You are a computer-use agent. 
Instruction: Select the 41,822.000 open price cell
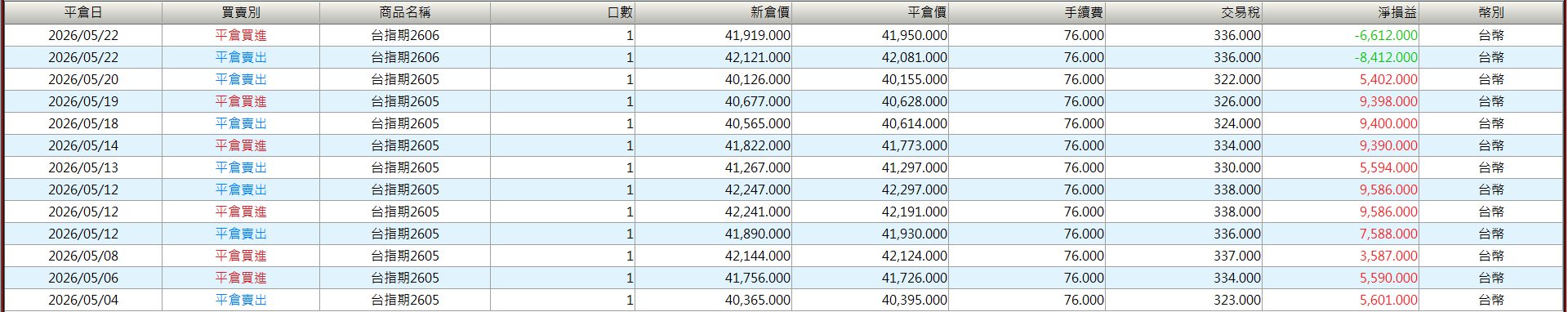757,145
